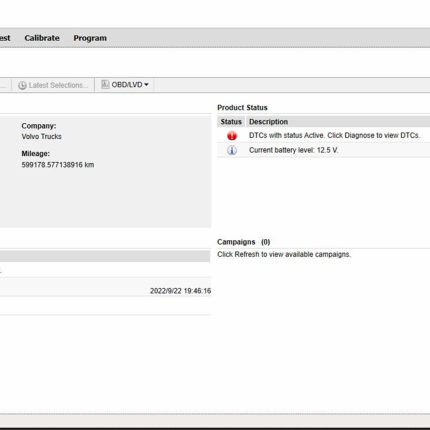Viewport: 430px width, 430px height.
Task: Click the Volvo Trucks company value
Action: tap(41, 136)
